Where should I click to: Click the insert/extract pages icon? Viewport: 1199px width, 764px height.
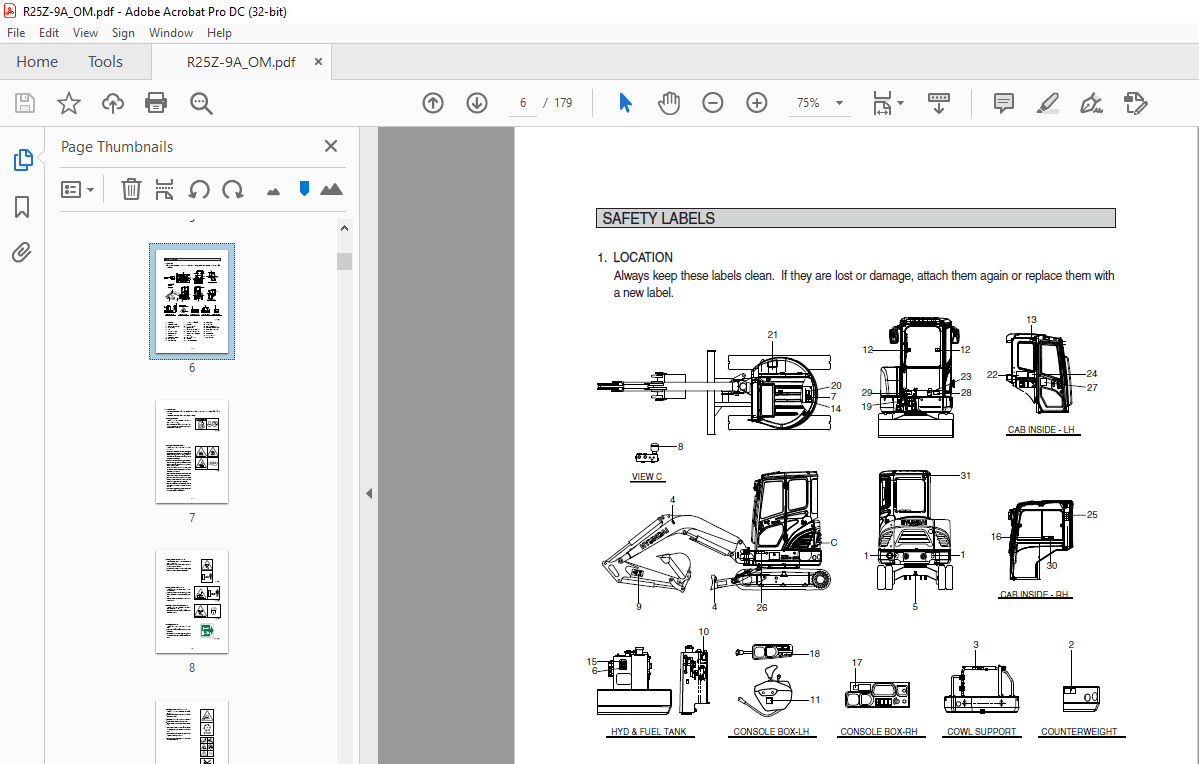[164, 189]
